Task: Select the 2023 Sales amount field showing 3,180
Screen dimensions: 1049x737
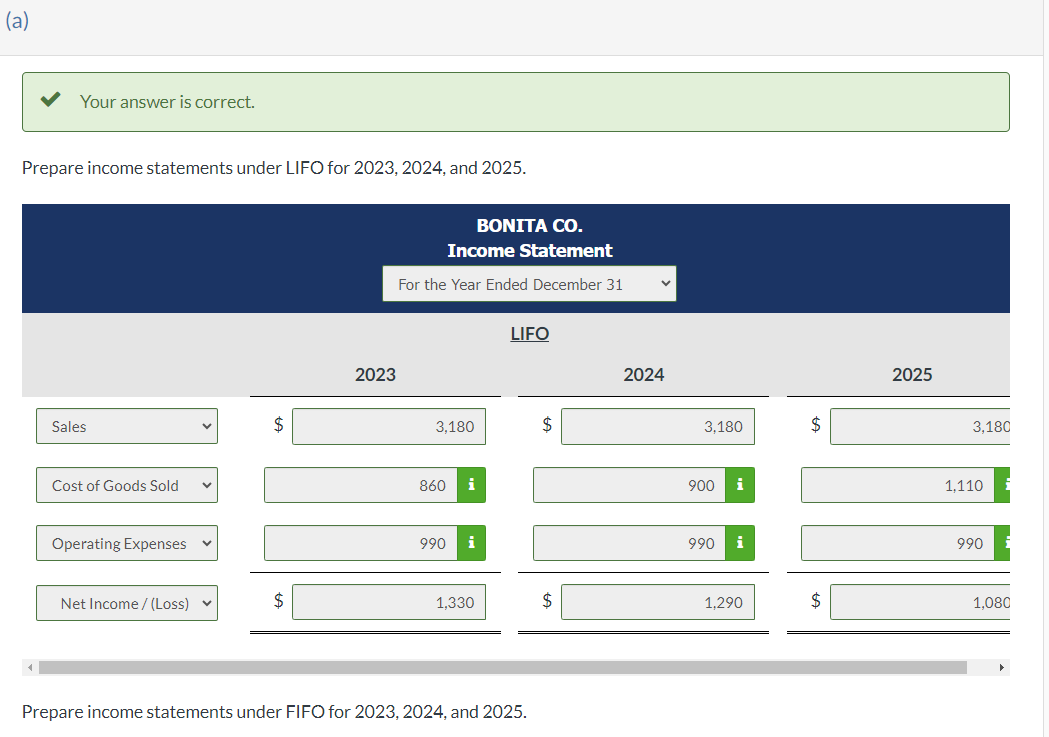Action: coord(388,426)
